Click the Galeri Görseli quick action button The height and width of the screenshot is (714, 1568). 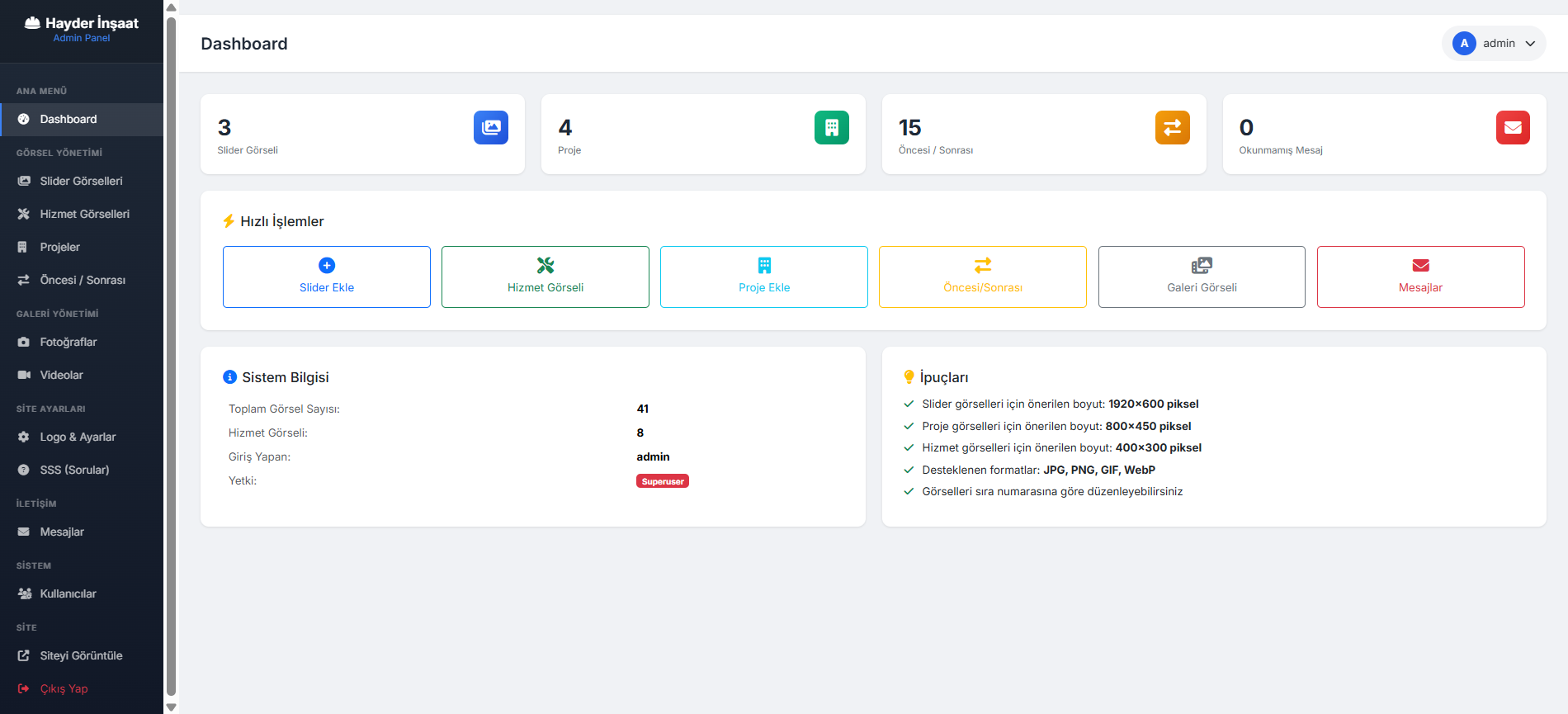point(1202,277)
